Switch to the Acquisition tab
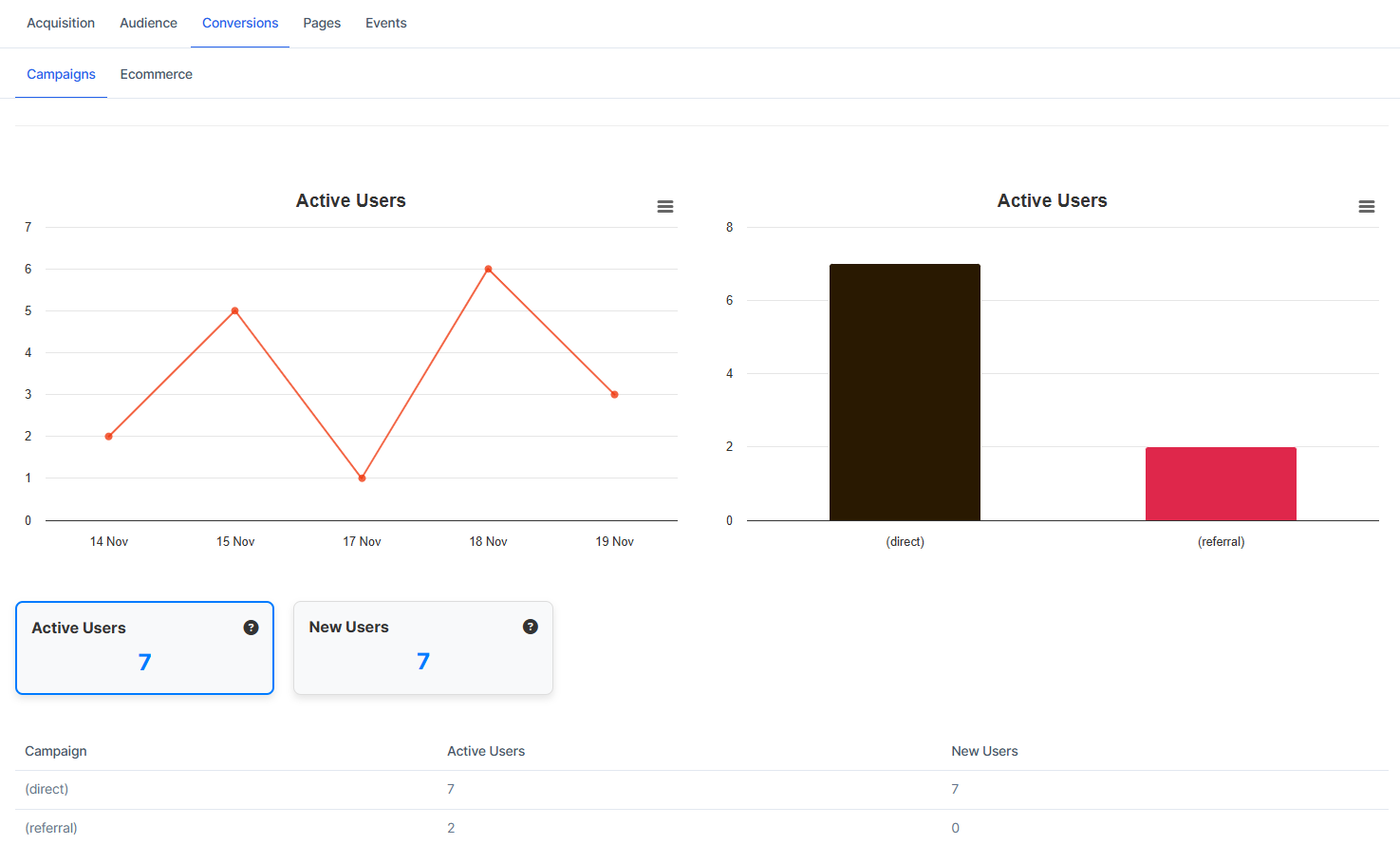The image size is (1400, 844). (61, 23)
